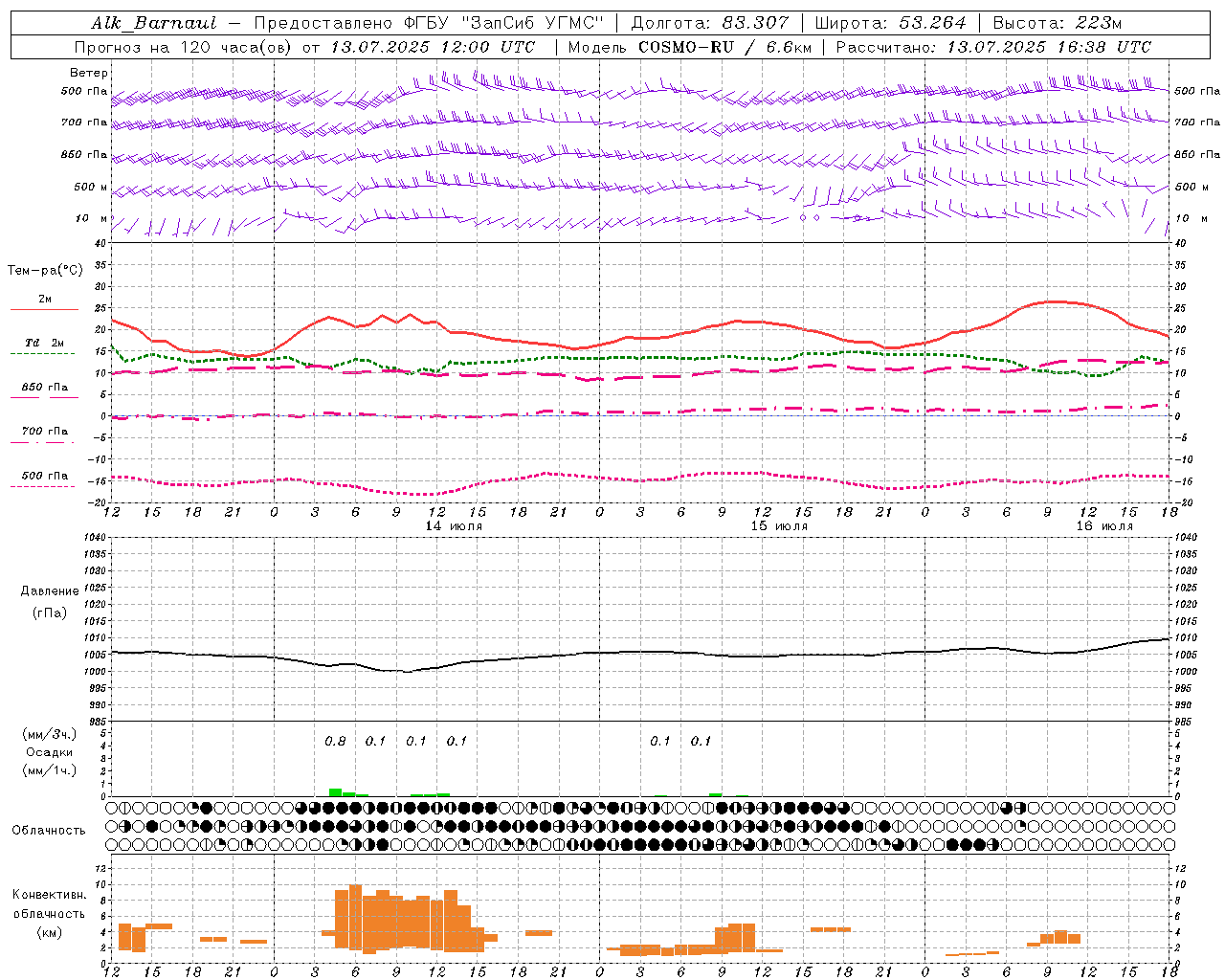This screenshot has width=1225, height=980.
Task: Click the Тем-ра(°C) axis label
Action: [x=45, y=271]
